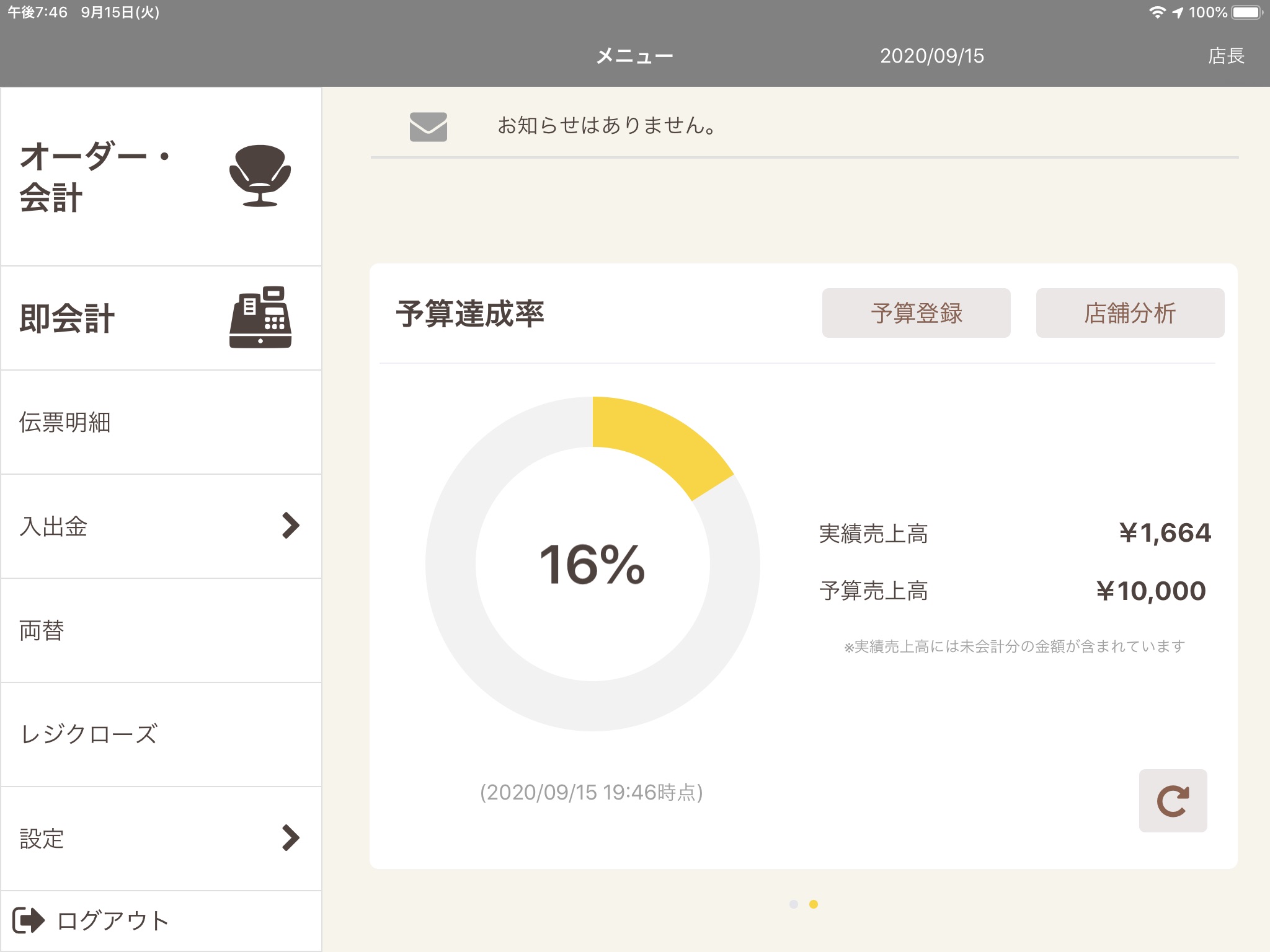Tap the 午後7:46 clock in status bar
The image size is (1270, 952).
click(x=37, y=12)
